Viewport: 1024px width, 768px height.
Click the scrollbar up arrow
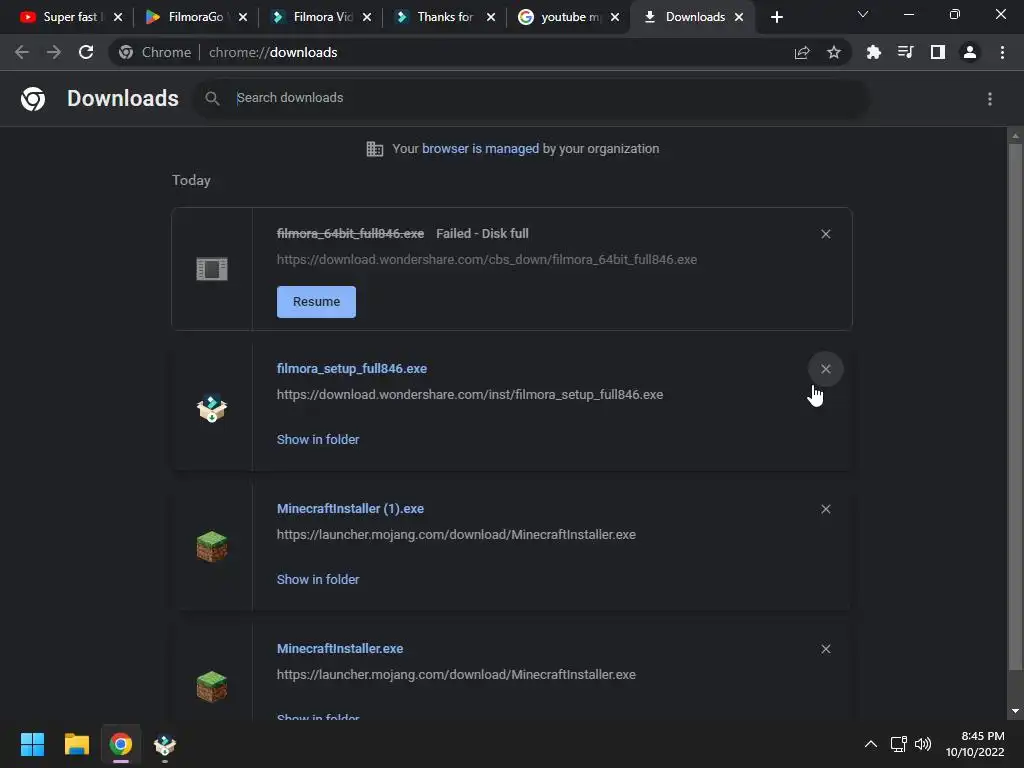click(x=1015, y=136)
